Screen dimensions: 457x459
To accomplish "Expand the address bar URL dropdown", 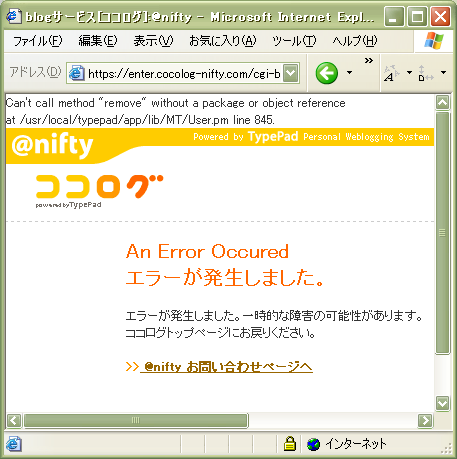I will (291, 73).
